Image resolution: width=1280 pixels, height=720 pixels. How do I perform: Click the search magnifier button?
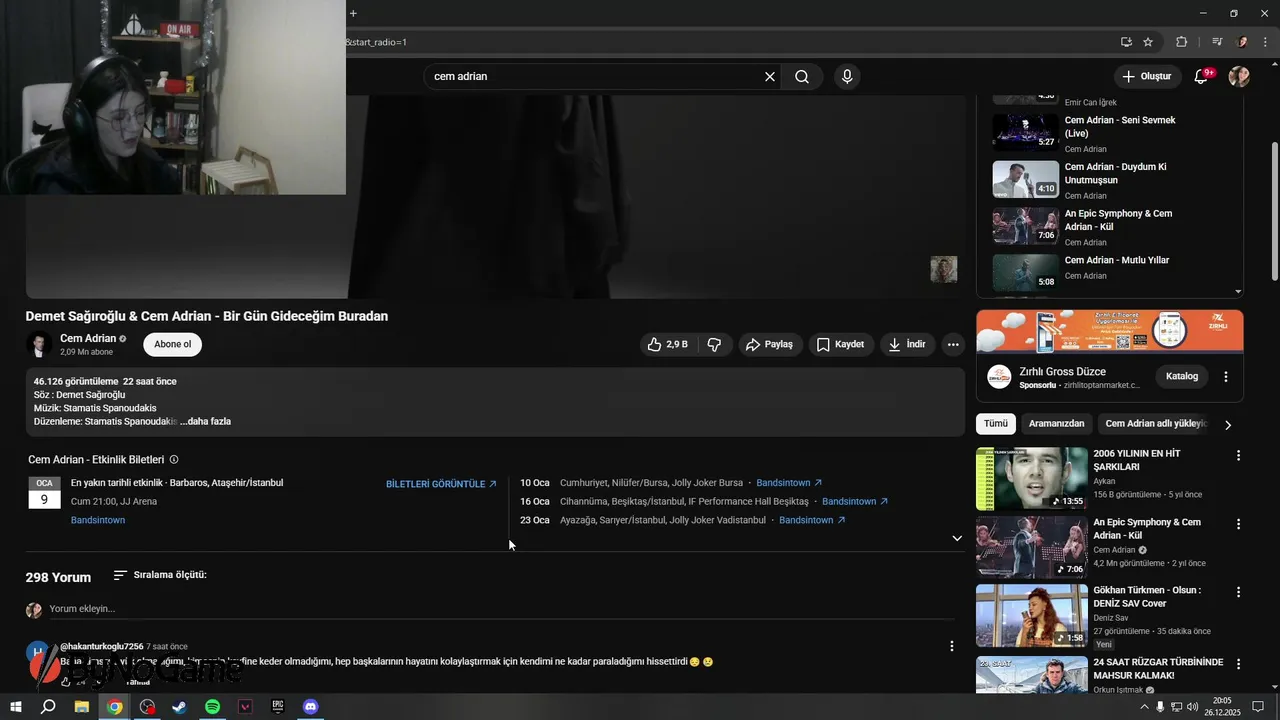click(802, 77)
